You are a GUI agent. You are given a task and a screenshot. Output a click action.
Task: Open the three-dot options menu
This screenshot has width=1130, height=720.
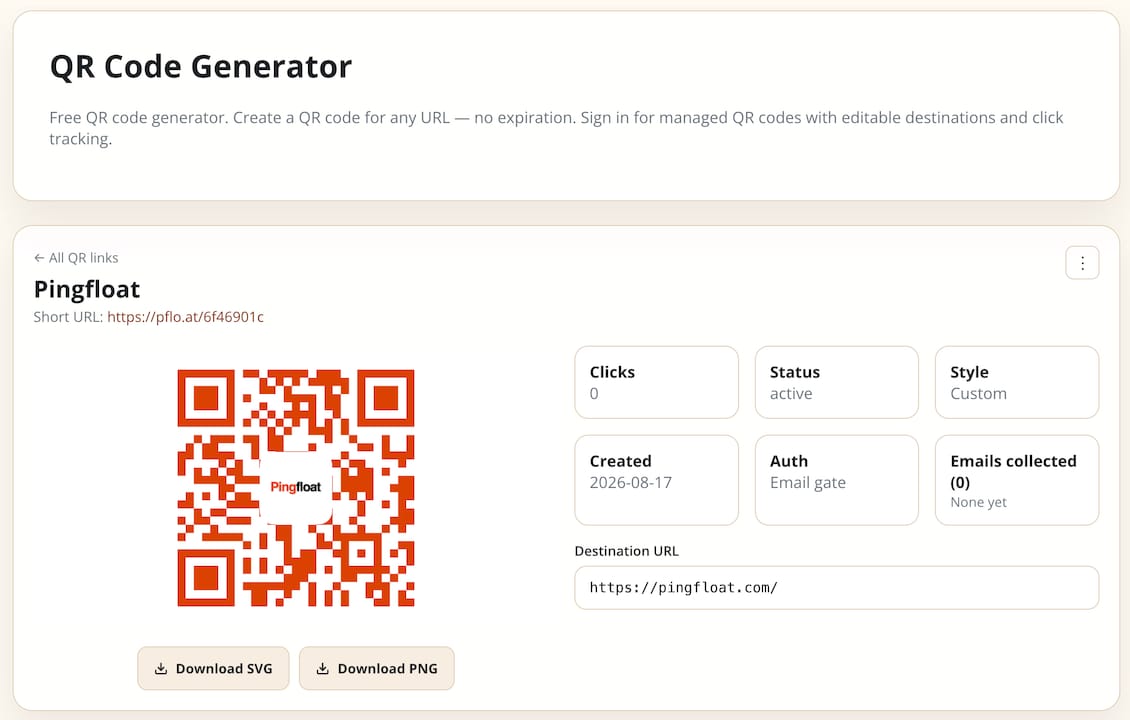click(x=1082, y=263)
